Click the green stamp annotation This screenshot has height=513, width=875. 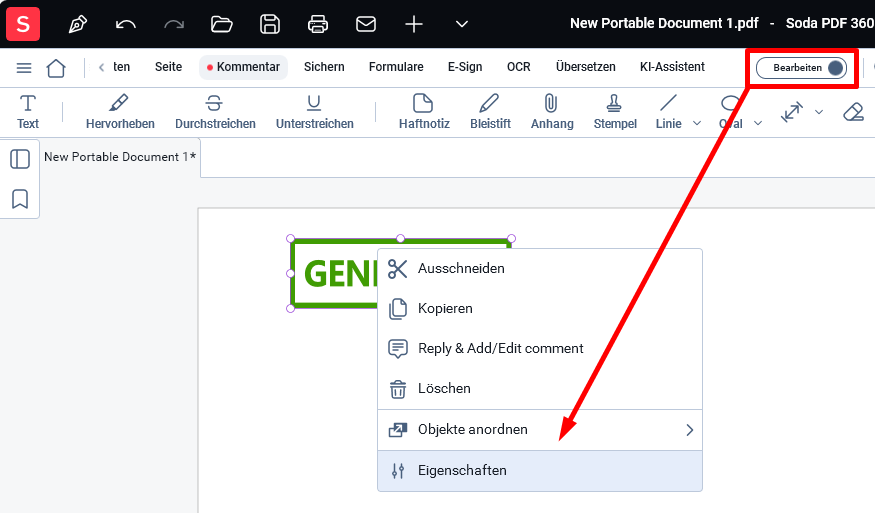(334, 274)
